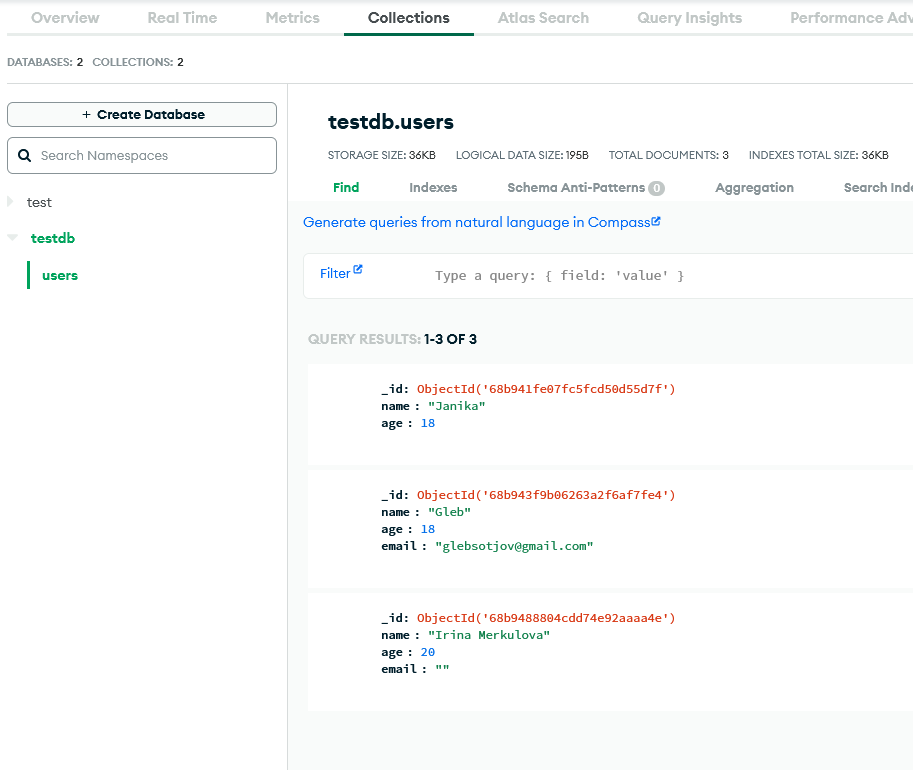Click the search magnifier icon in Search Namespaces

(x=24, y=156)
